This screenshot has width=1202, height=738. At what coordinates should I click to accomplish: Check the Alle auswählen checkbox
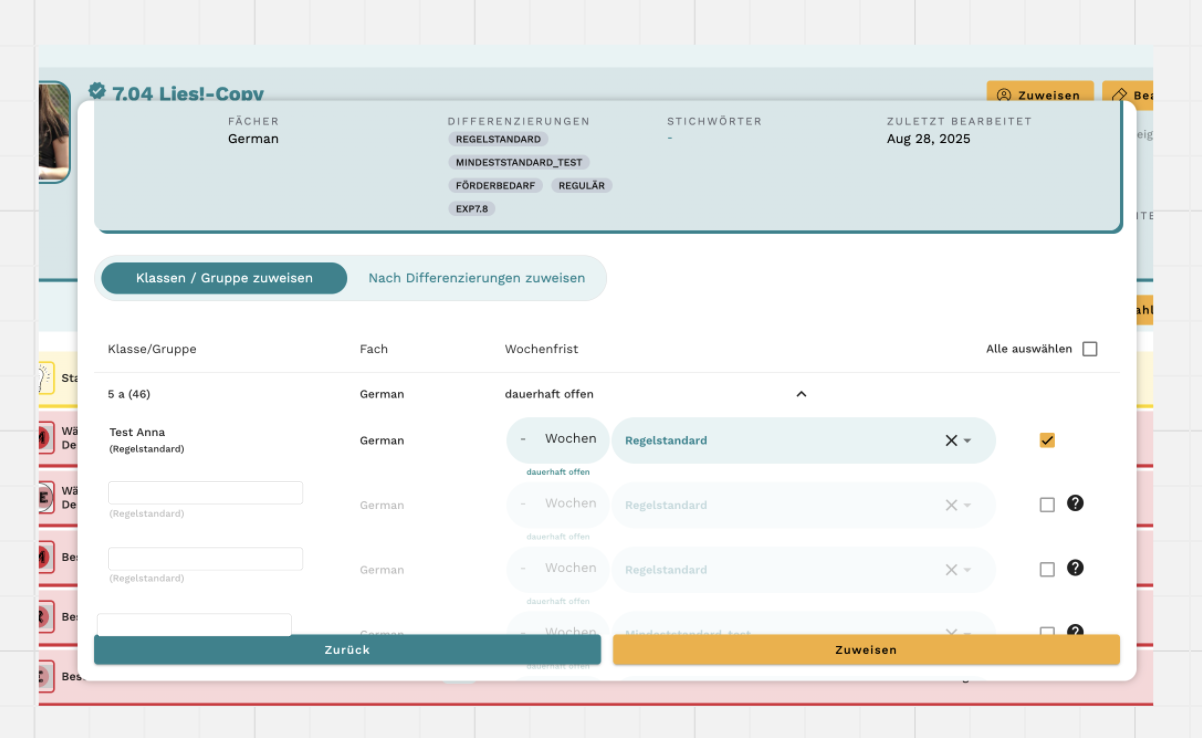(1090, 349)
